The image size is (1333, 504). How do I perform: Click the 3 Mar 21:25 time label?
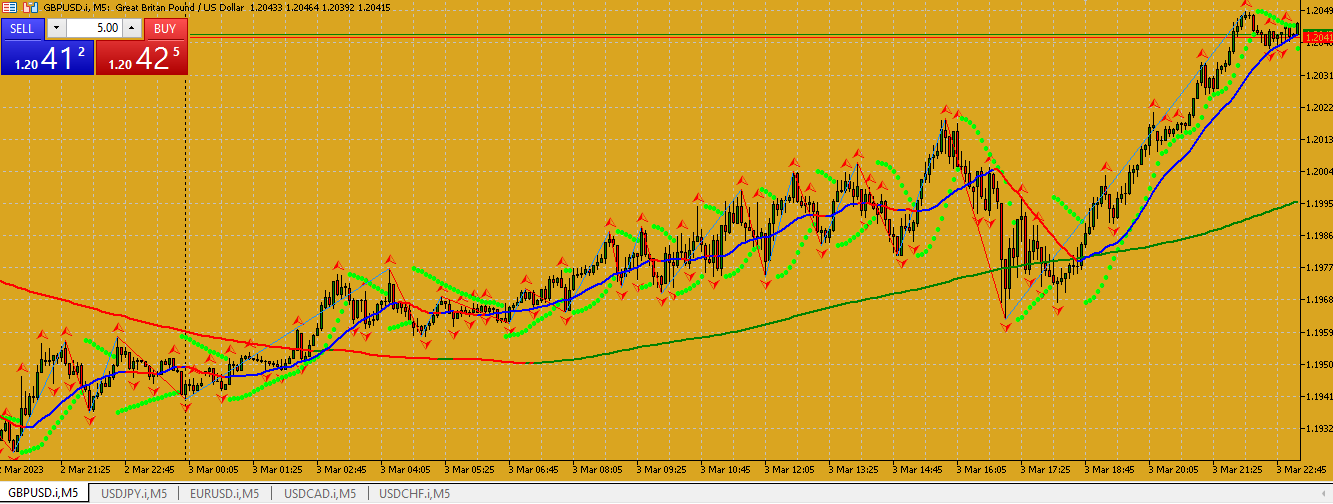tap(1237, 468)
